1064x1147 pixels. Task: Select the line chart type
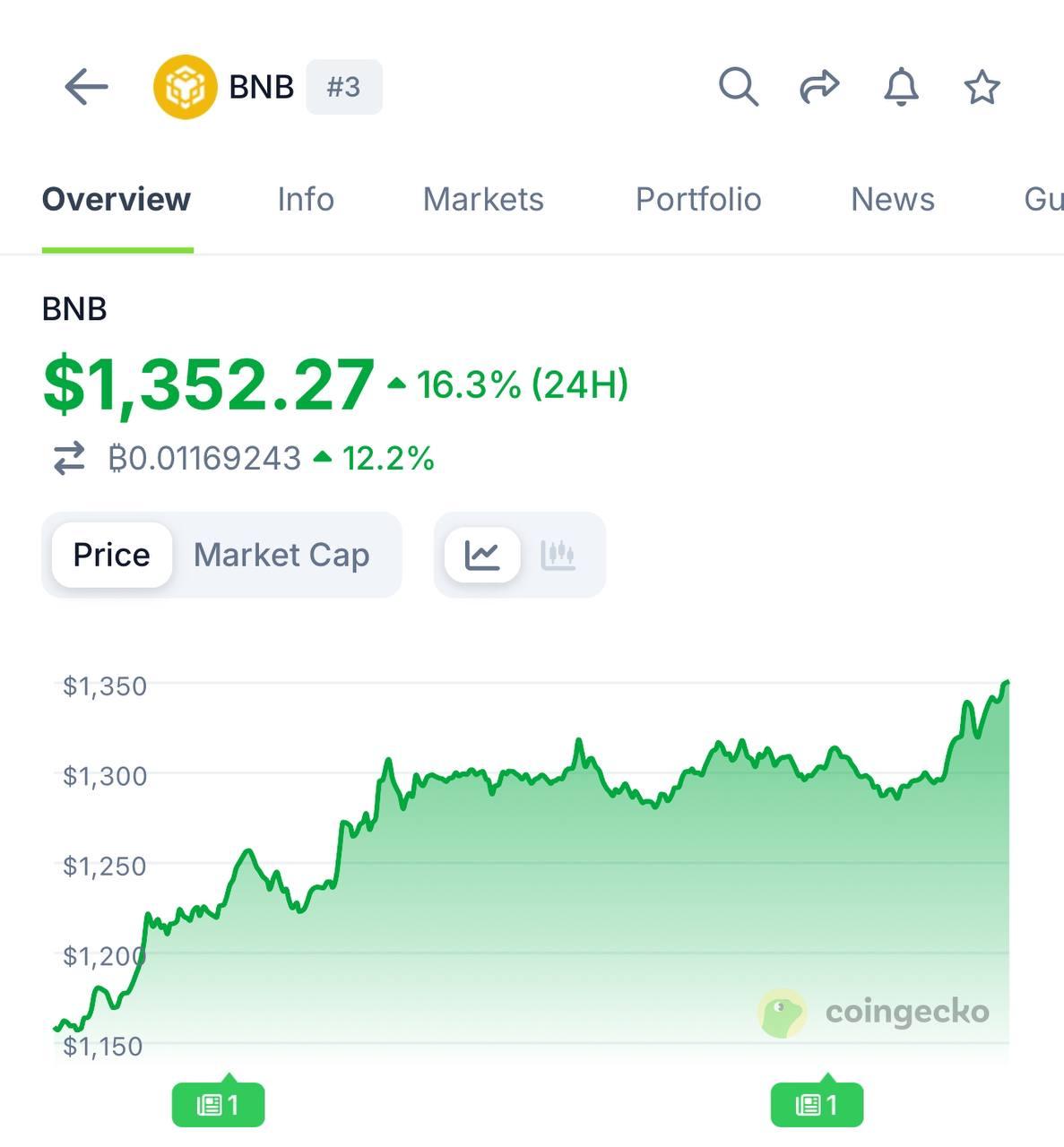(x=482, y=555)
